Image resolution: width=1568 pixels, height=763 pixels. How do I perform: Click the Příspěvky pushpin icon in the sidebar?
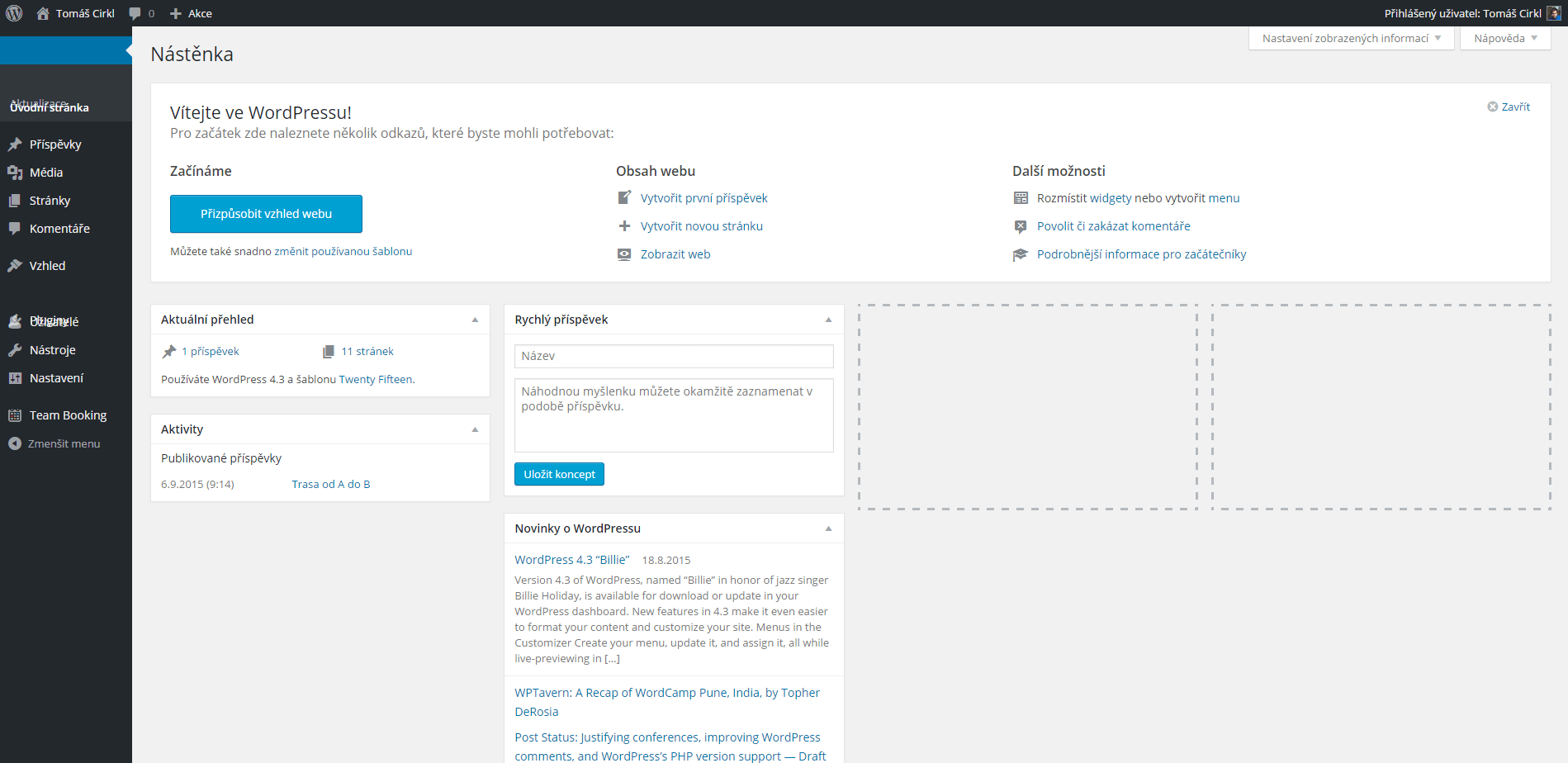click(x=15, y=145)
